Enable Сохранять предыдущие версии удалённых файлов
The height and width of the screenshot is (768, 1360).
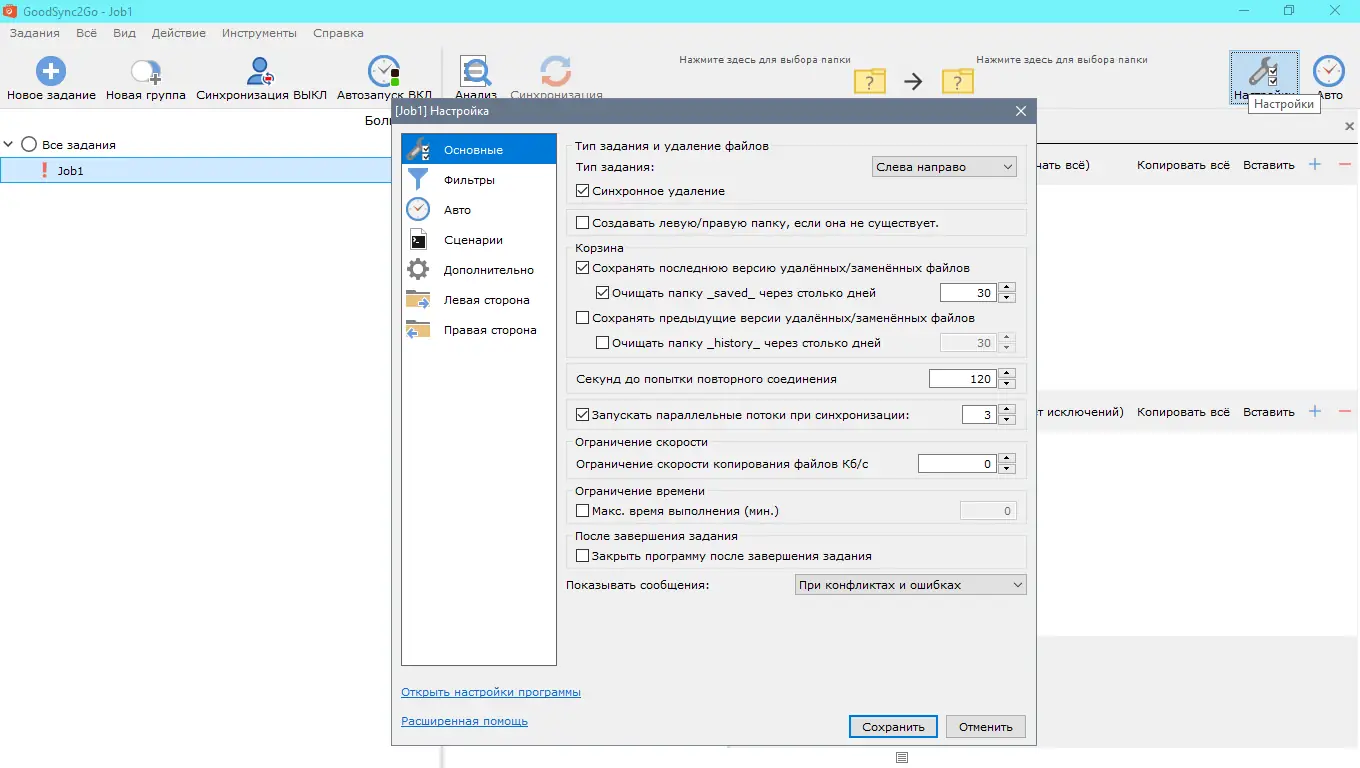pos(581,317)
